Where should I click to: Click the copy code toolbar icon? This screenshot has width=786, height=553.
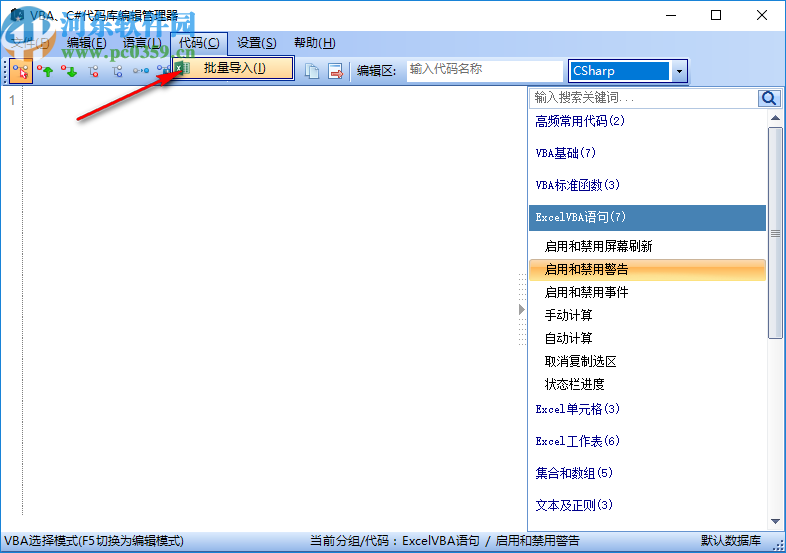(312, 71)
